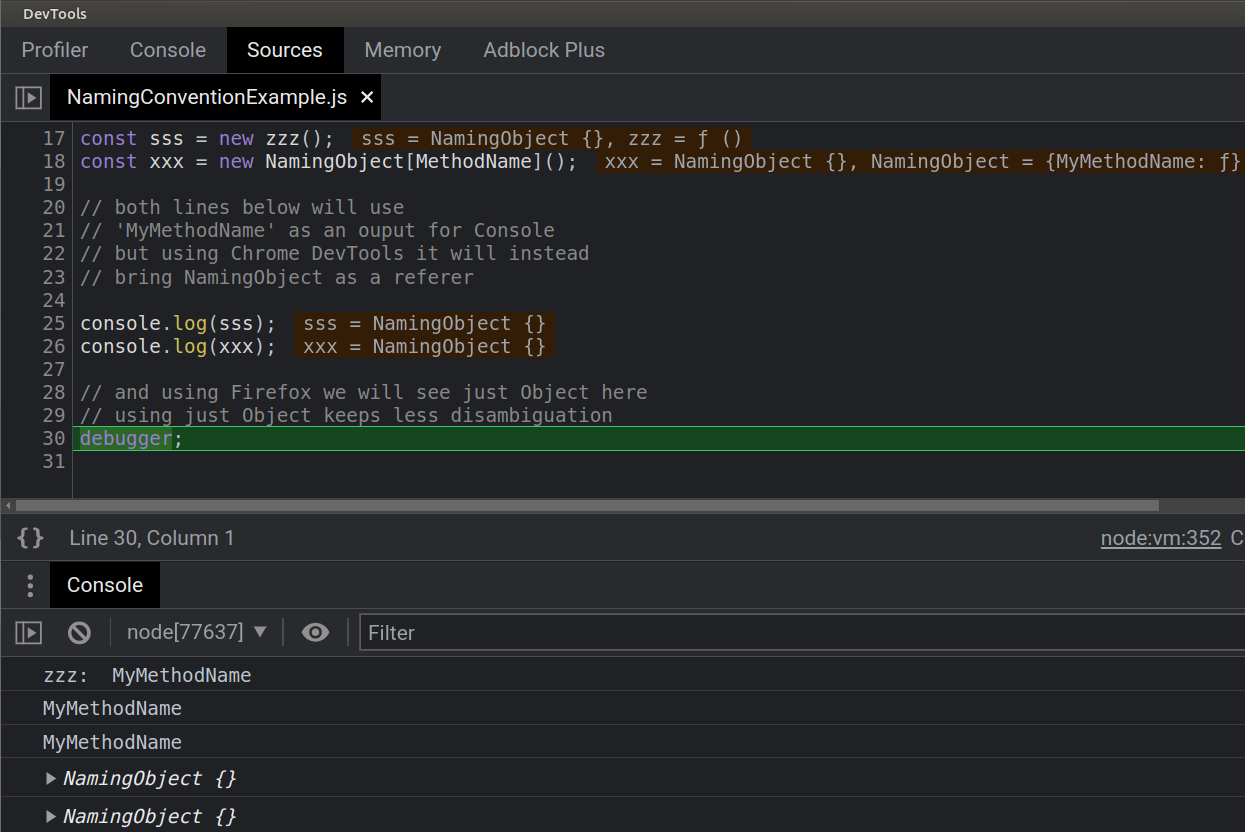Set a breakpoint on line 25 gutter

tap(54, 323)
